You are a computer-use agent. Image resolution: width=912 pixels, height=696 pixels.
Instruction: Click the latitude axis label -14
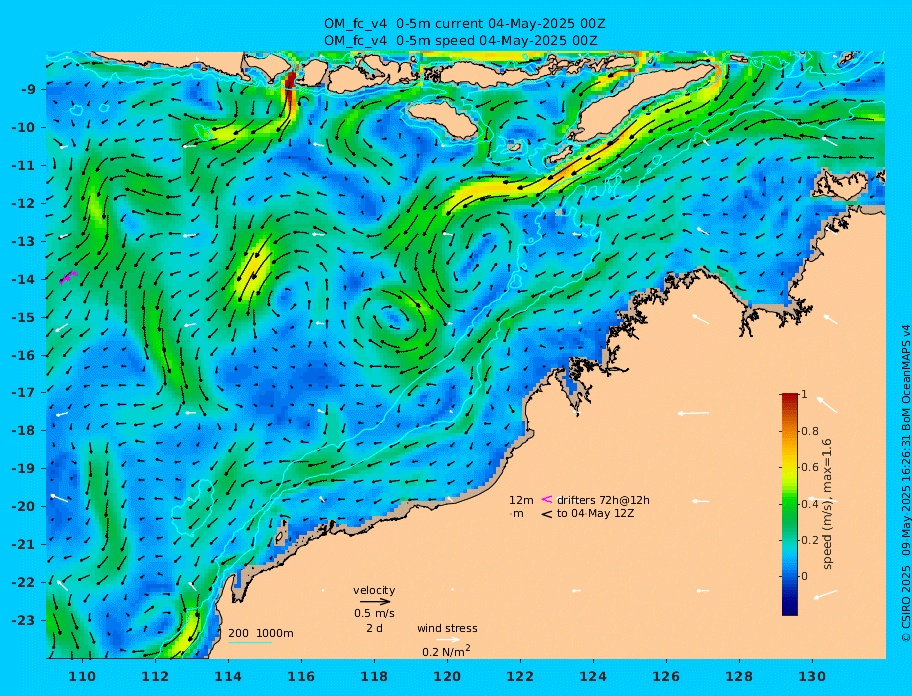tap(26, 279)
